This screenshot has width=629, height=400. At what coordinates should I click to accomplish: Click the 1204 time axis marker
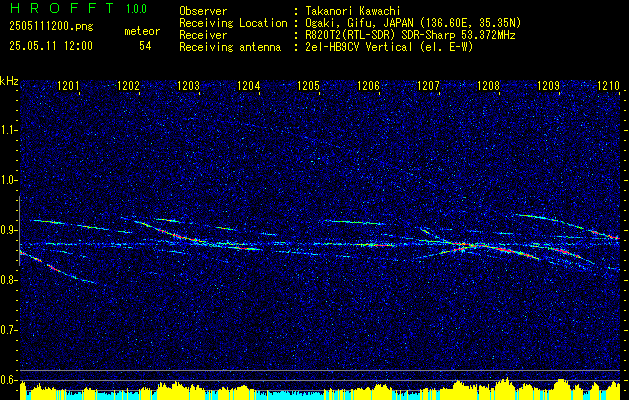click(248, 85)
